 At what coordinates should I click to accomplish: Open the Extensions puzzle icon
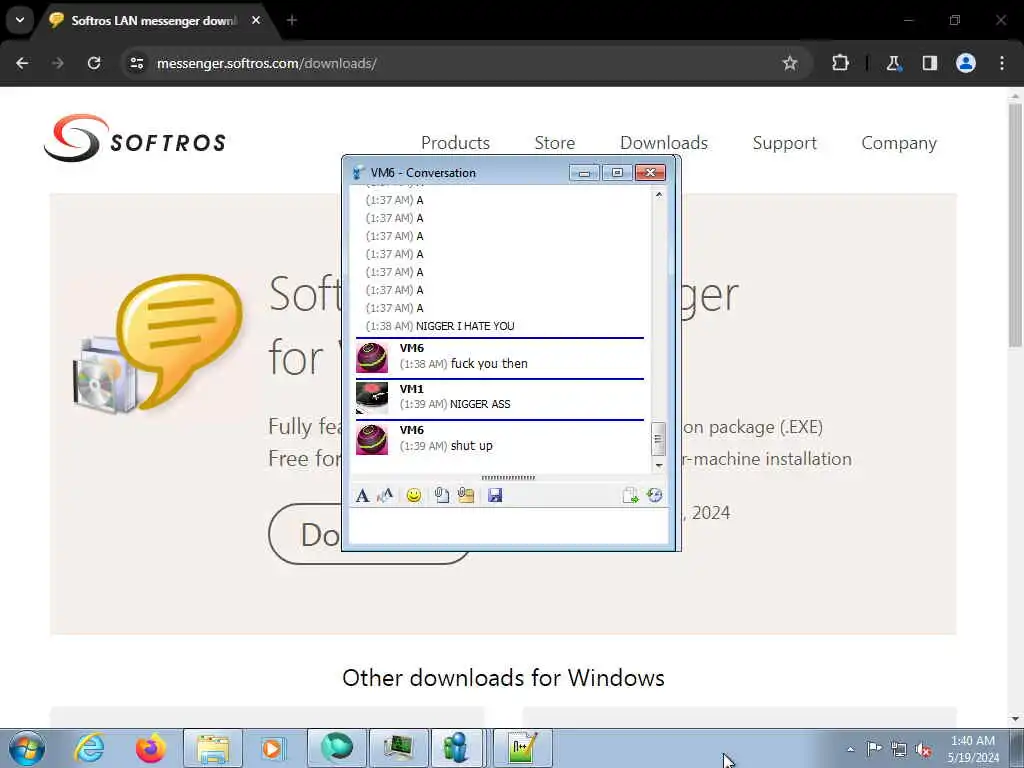click(840, 63)
